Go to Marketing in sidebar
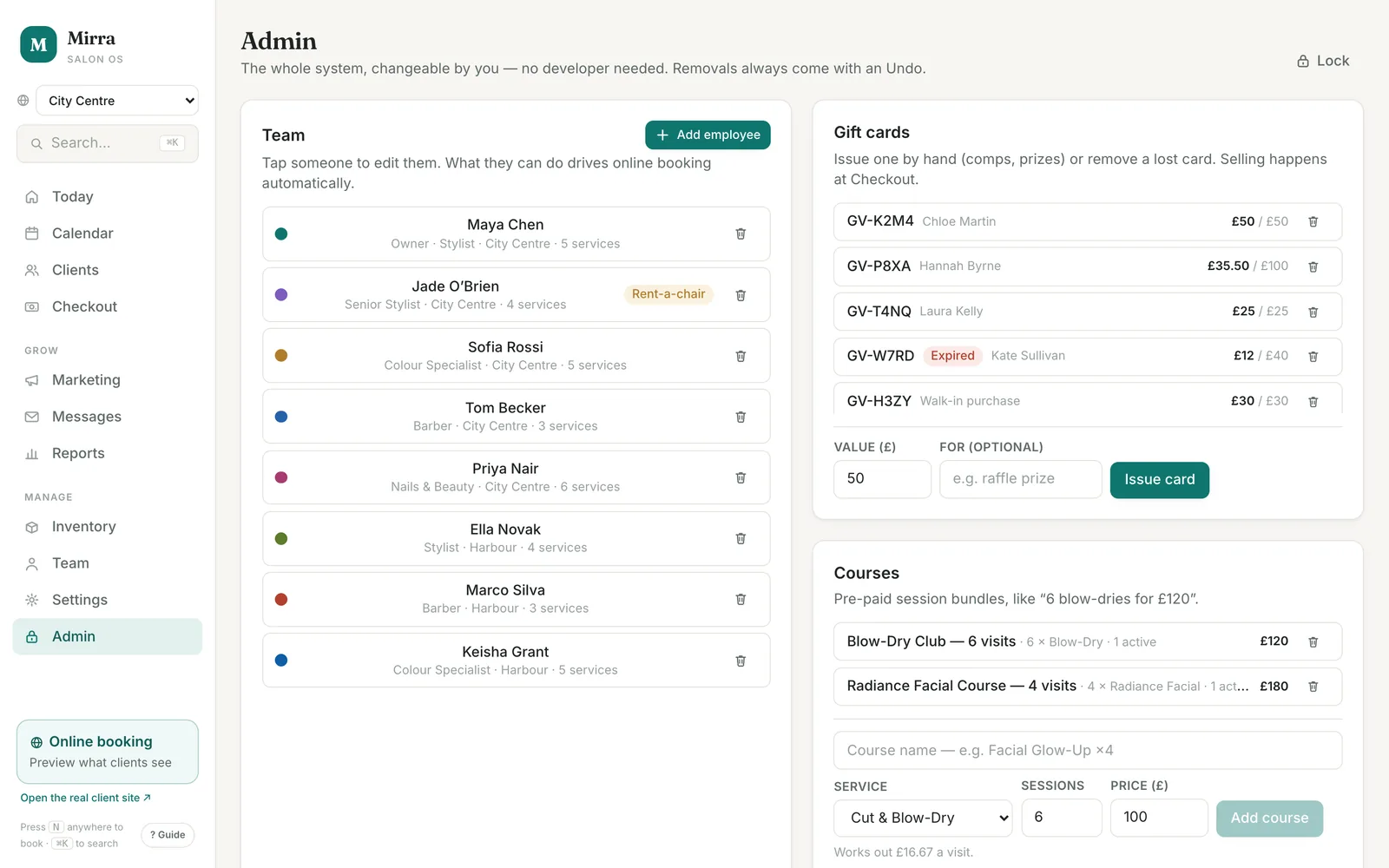Screen dimensions: 1389x868 pos(108,380)
